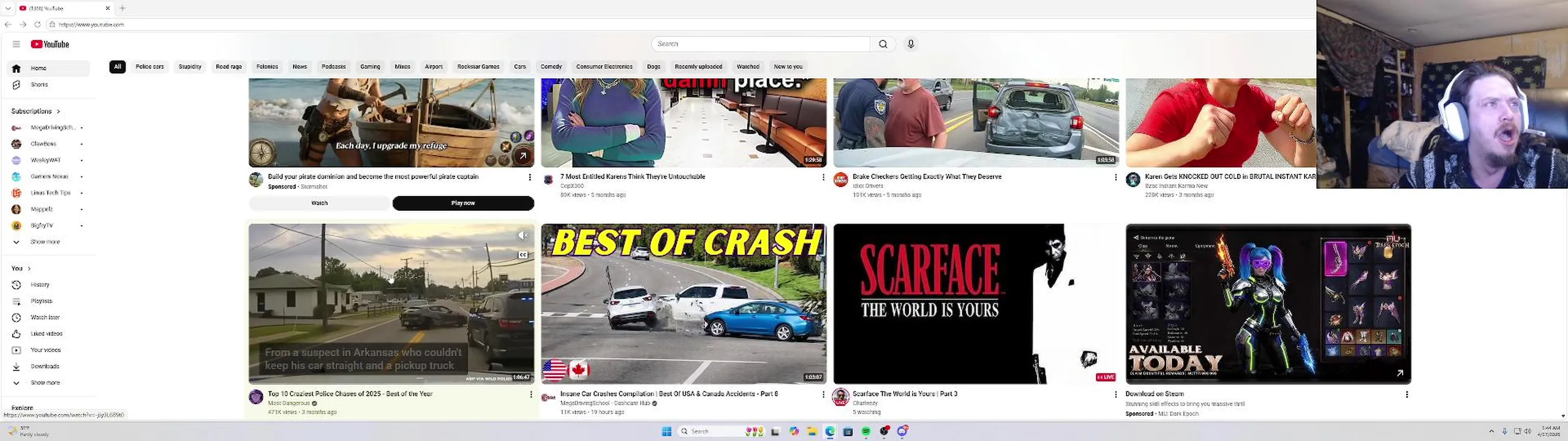Toggle closed captions on police chase preview
This screenshot has height=441, width=1568.
522,255
